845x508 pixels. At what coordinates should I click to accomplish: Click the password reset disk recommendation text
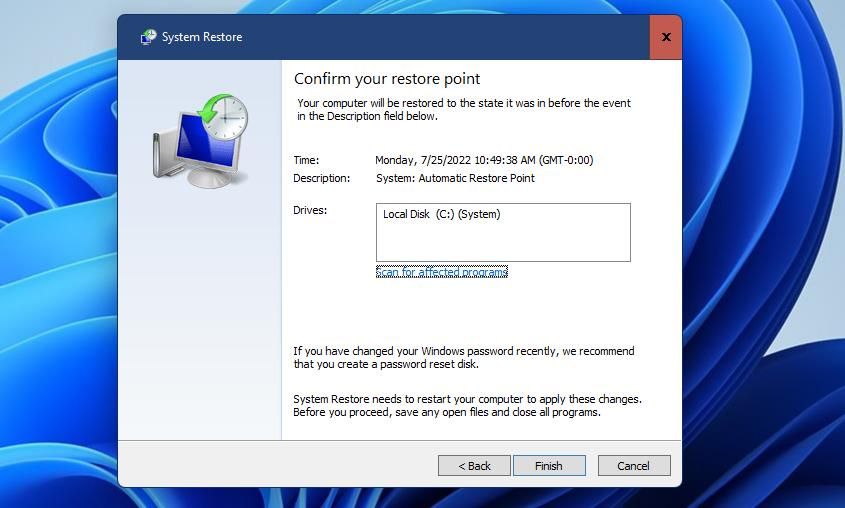pyautogui.click(x=463, y=358)
